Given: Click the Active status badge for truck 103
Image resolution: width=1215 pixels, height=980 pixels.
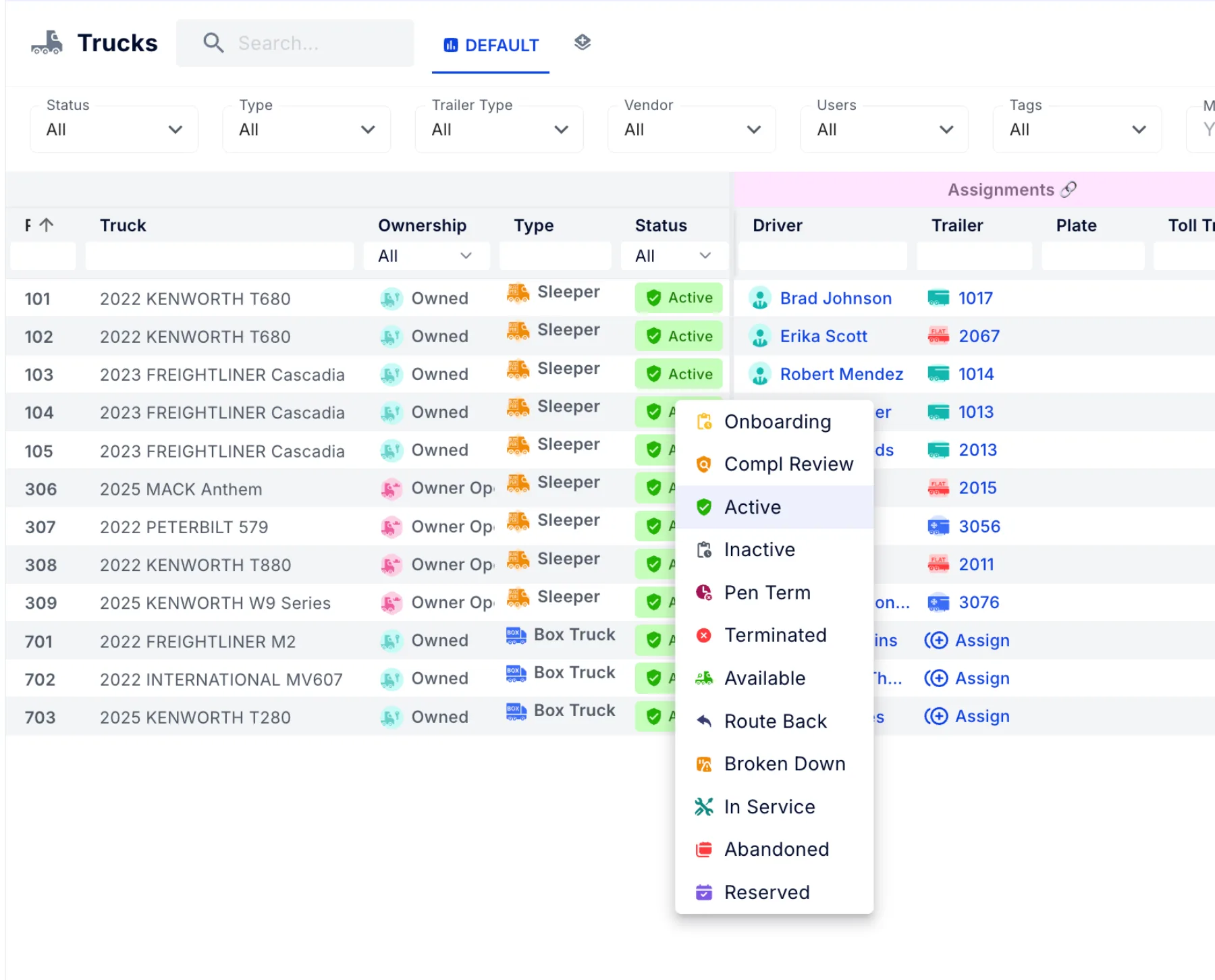Looking at the screenshot, I should click(678, 374).
